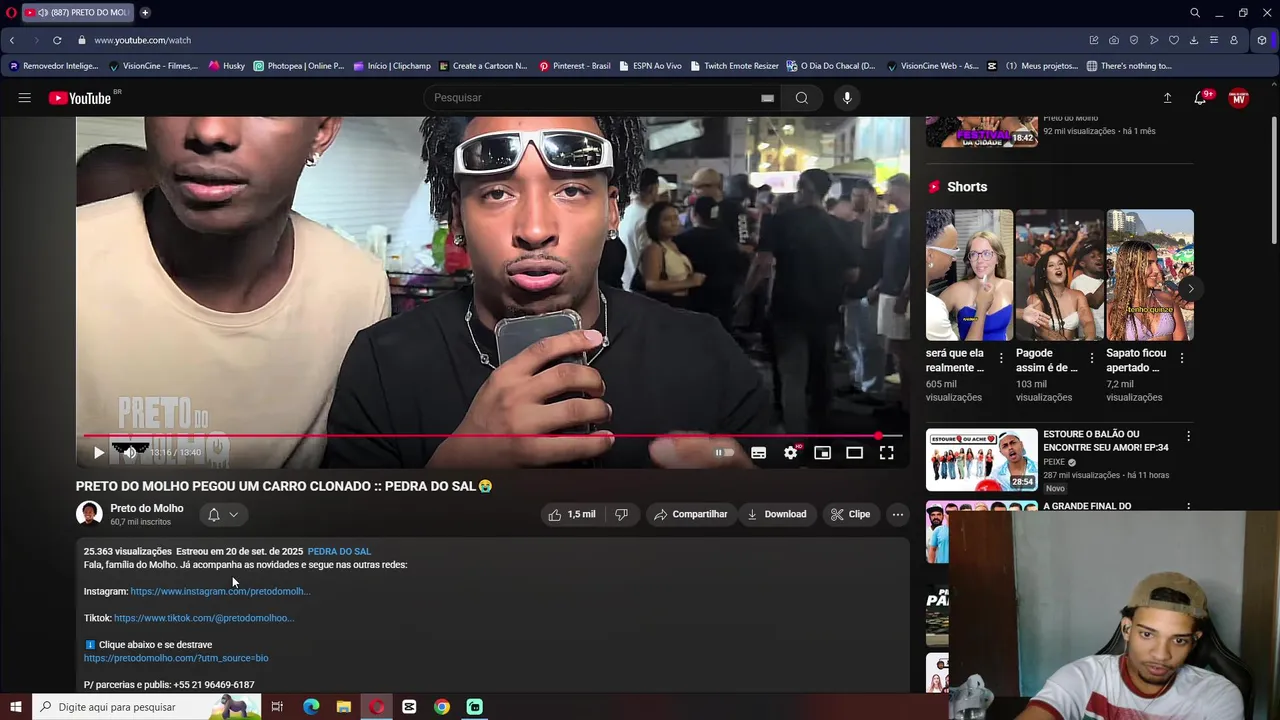
Task: Open 'ESTOURE O BALÃO' video thumbnail
Action: 981,460
